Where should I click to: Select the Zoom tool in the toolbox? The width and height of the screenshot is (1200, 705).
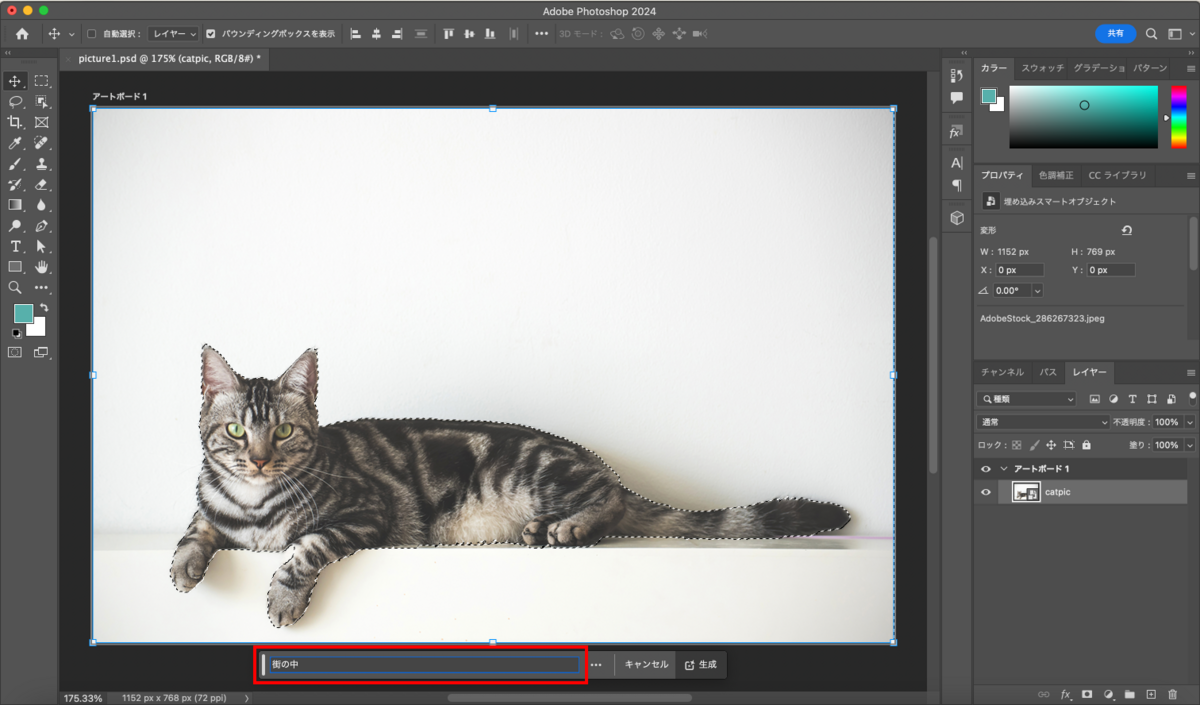point(15,288)
